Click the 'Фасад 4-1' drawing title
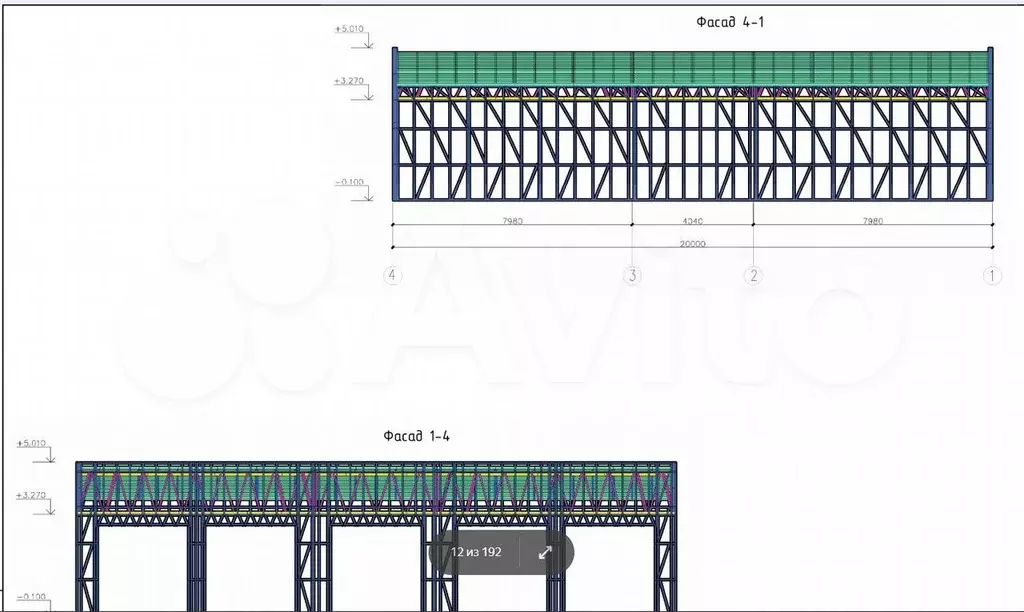Image resolution: width=1024 pixels, height=612 pixels. tap(730, 22)
